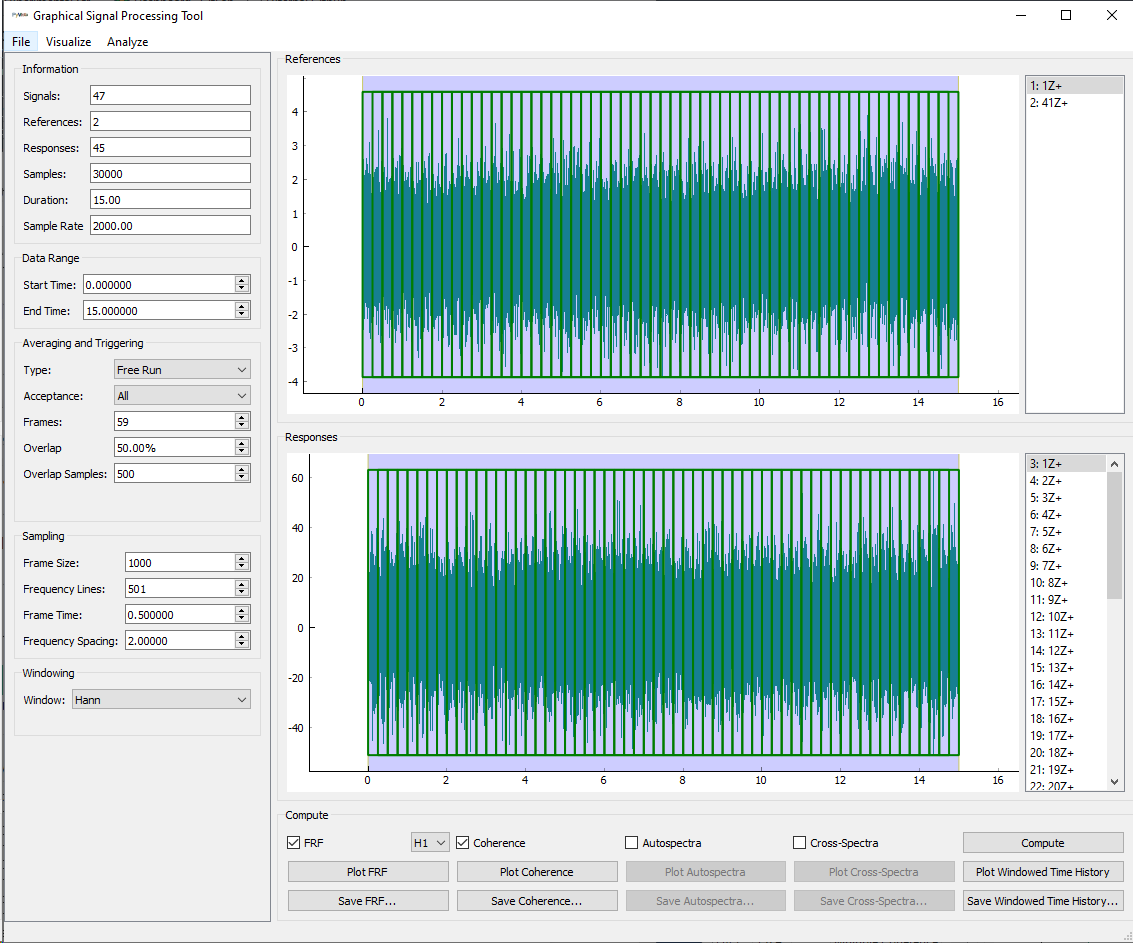1133x943 pixels.
Task: Toggle the Coherence checkbox
Action: tap(463, 843)
